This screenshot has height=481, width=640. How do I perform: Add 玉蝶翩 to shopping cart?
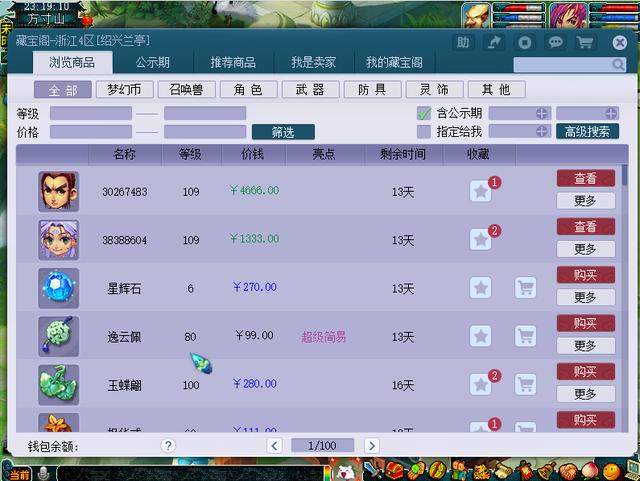(x=525, y=385)
